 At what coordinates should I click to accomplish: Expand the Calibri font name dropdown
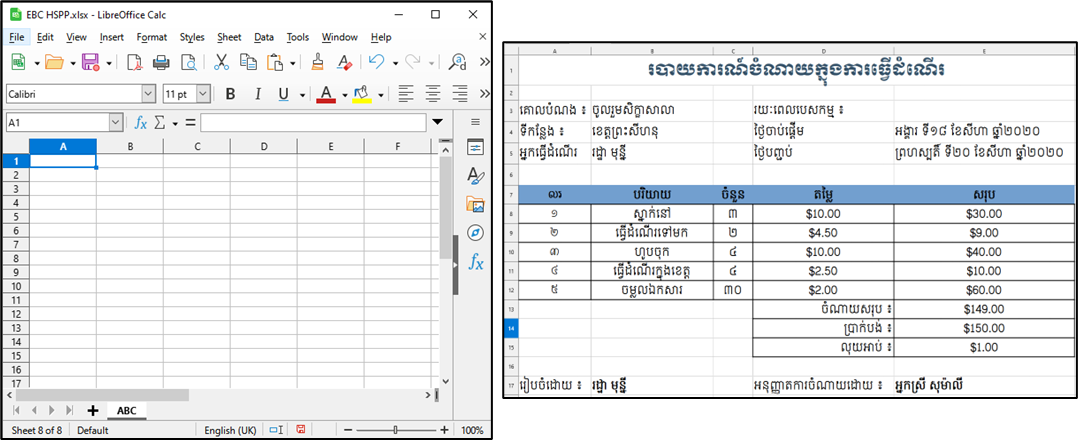pos(149,94)
